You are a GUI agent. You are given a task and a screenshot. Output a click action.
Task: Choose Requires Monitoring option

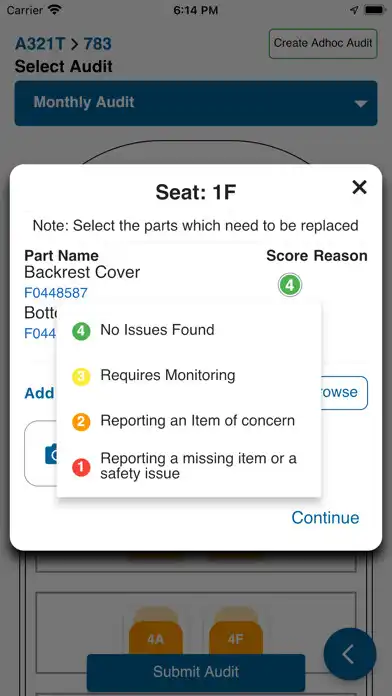pos(168,375)
